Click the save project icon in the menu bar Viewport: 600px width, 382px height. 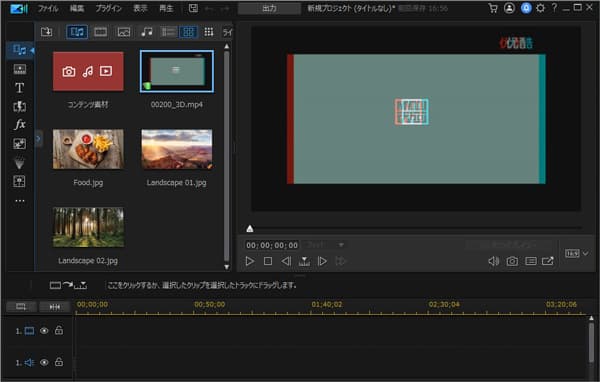point(193,8)
